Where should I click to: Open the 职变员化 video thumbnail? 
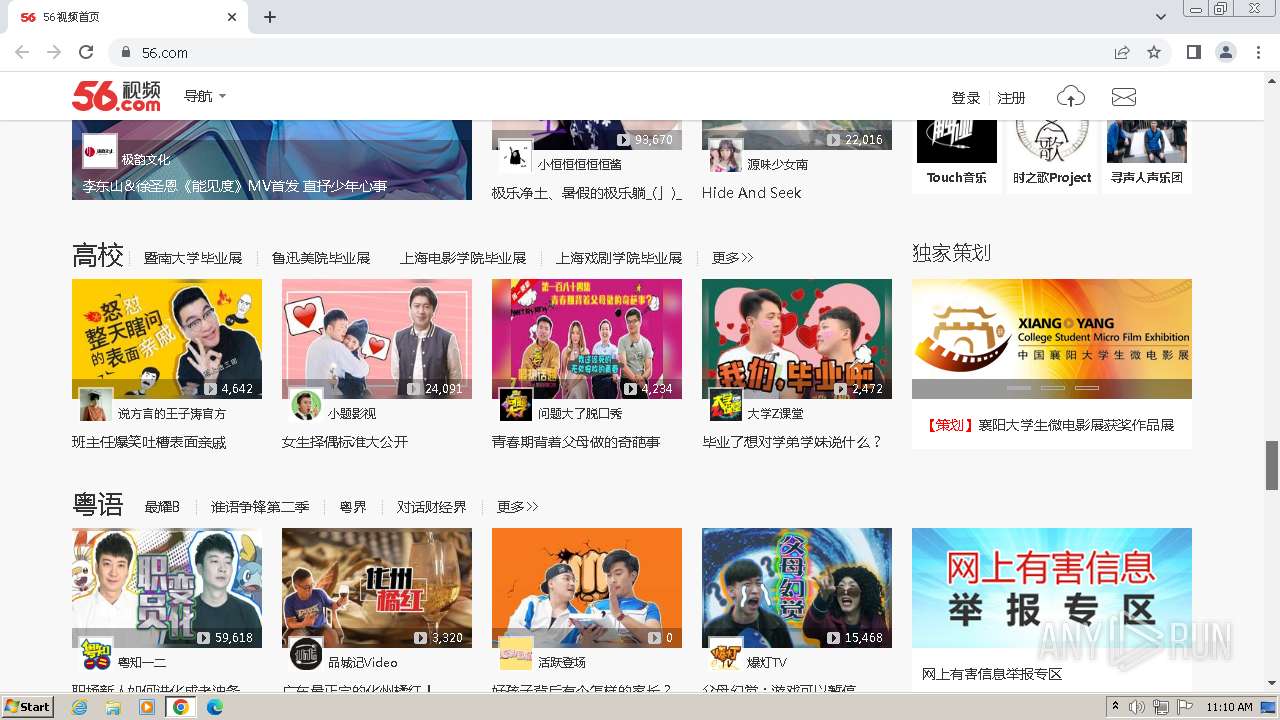(x=167, y=588)
